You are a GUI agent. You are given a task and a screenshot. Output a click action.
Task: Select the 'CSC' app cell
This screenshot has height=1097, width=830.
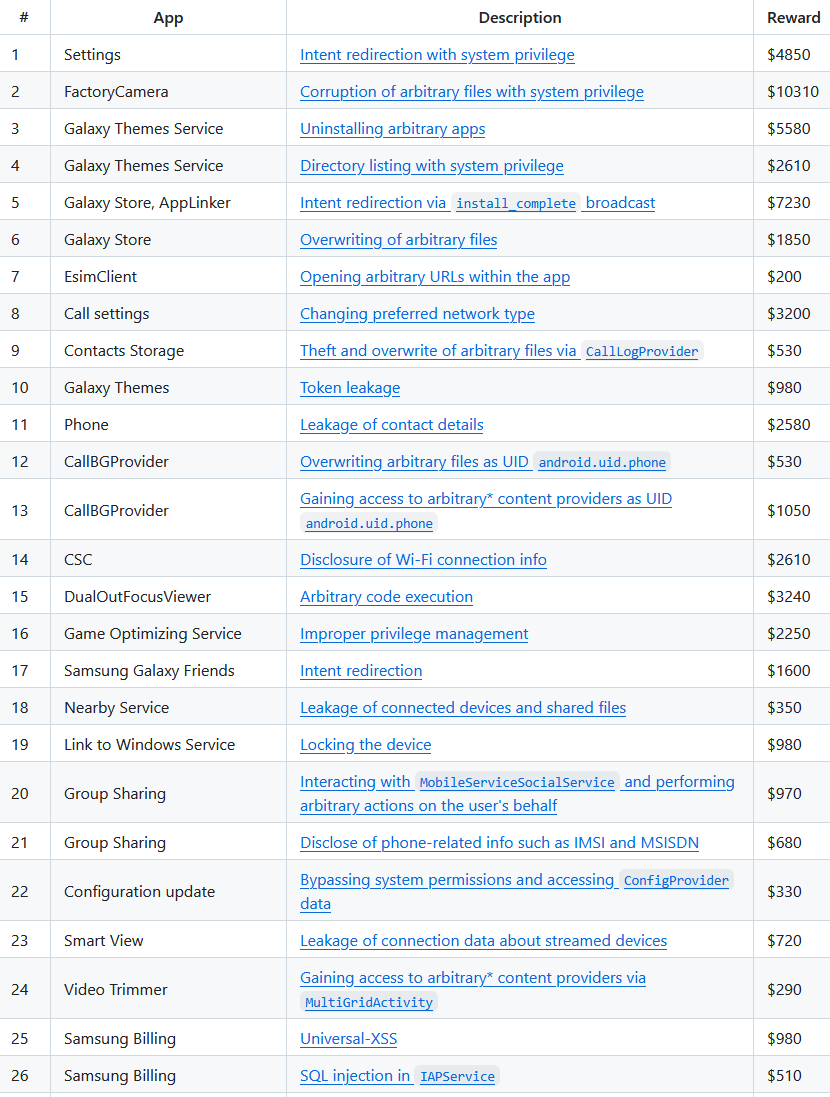click(169, 560)
